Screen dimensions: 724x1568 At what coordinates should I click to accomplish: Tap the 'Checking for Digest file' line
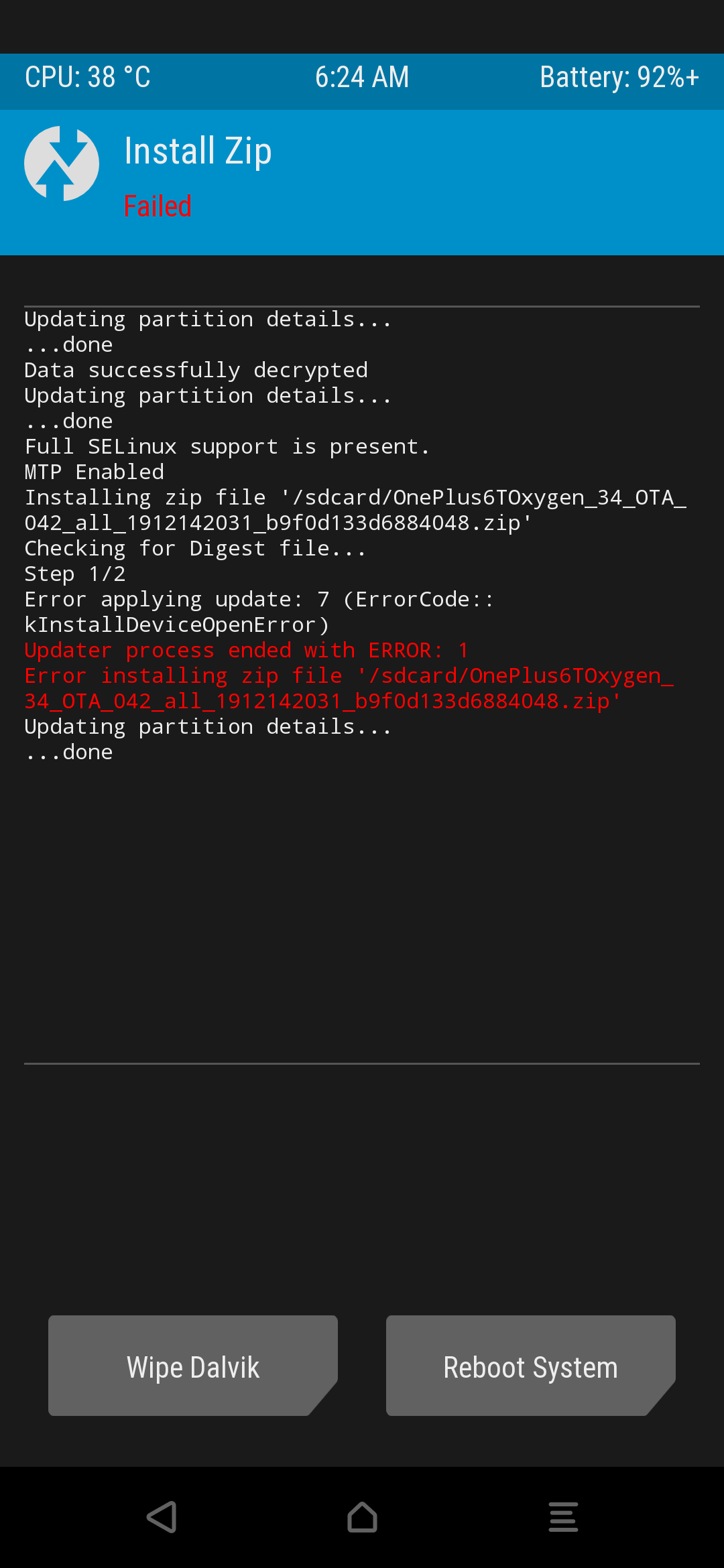[195, 548]
